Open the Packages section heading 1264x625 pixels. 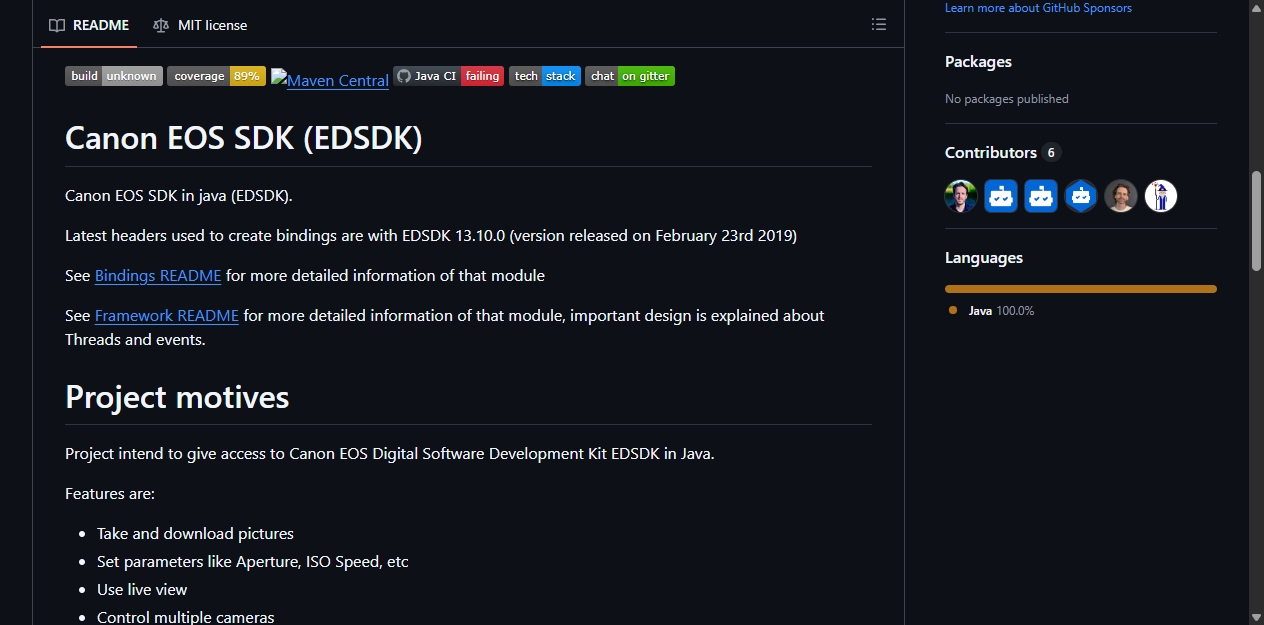[x=978, y=62]
